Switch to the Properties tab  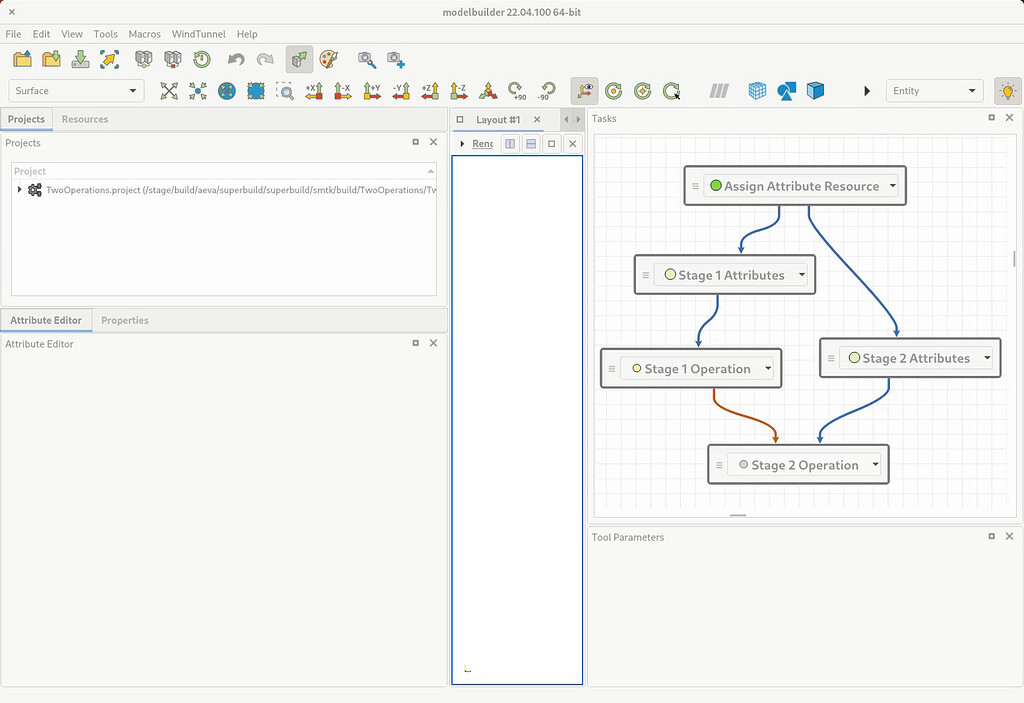coord(125,320)
